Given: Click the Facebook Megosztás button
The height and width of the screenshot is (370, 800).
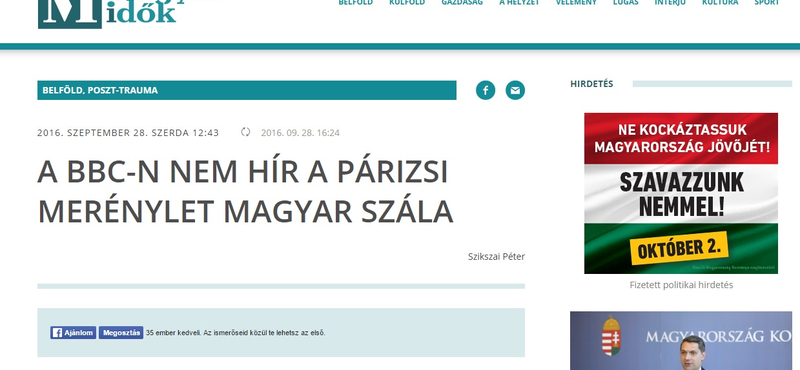Looking at the screenshot, I should 121,333.
